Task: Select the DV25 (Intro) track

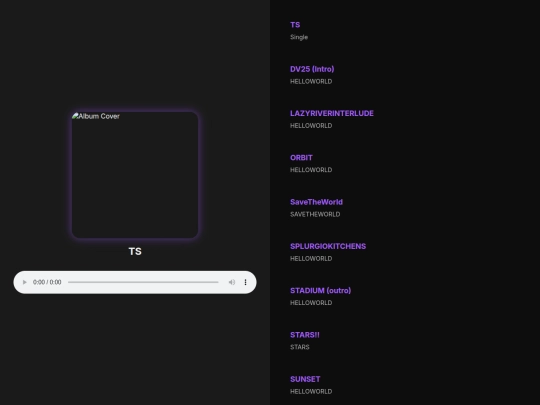Action: (x=312, y=69)
